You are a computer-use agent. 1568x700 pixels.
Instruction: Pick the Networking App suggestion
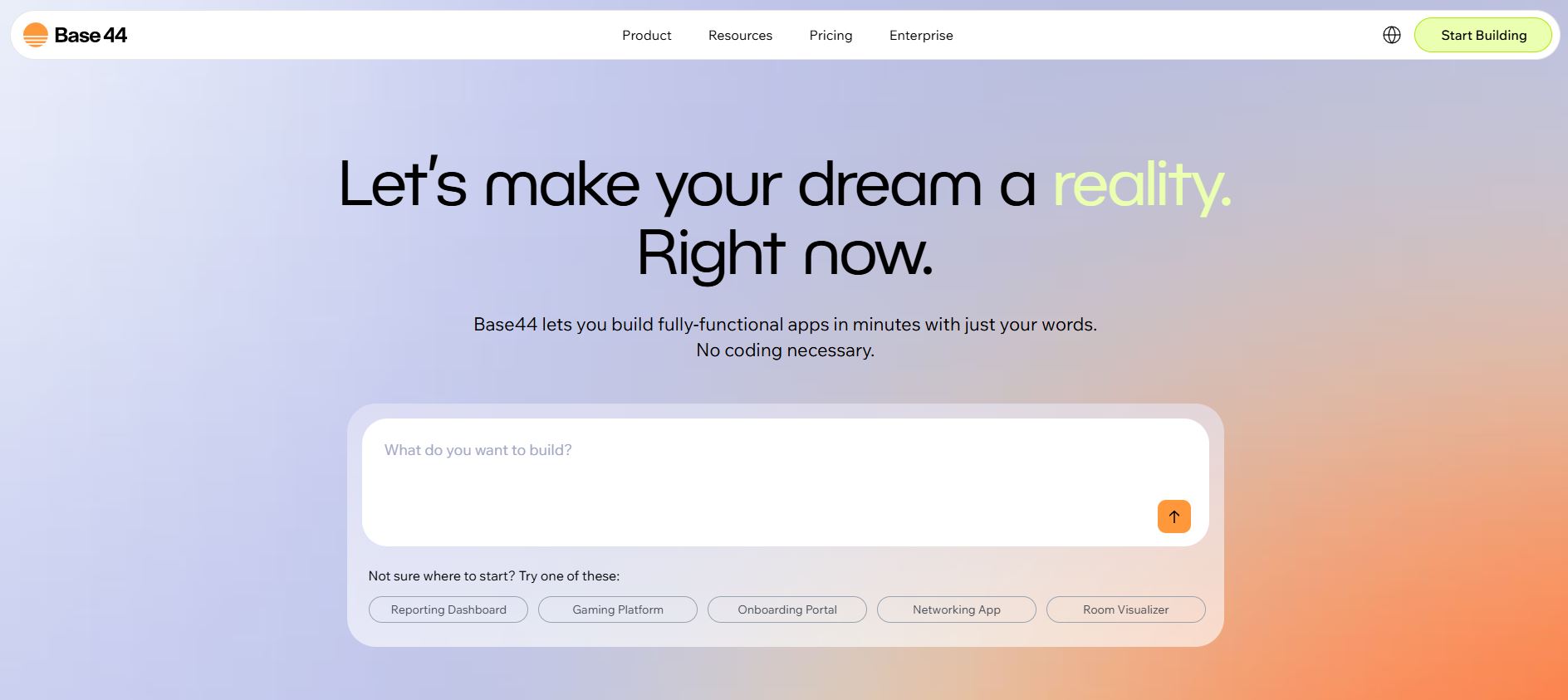coord(957,609)
